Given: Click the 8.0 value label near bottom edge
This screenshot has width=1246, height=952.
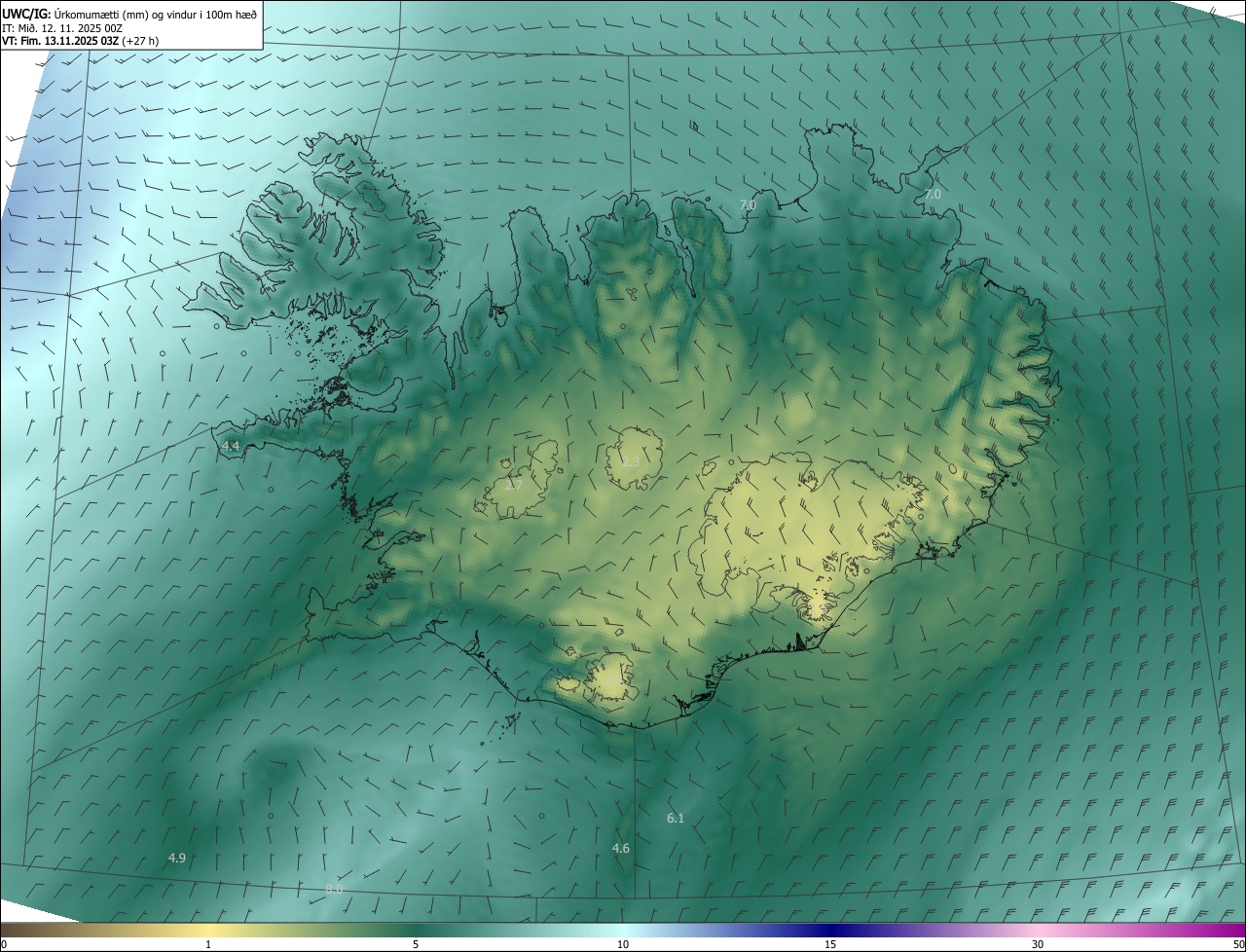Looking at the screenshot, I should tap(334, 889).
